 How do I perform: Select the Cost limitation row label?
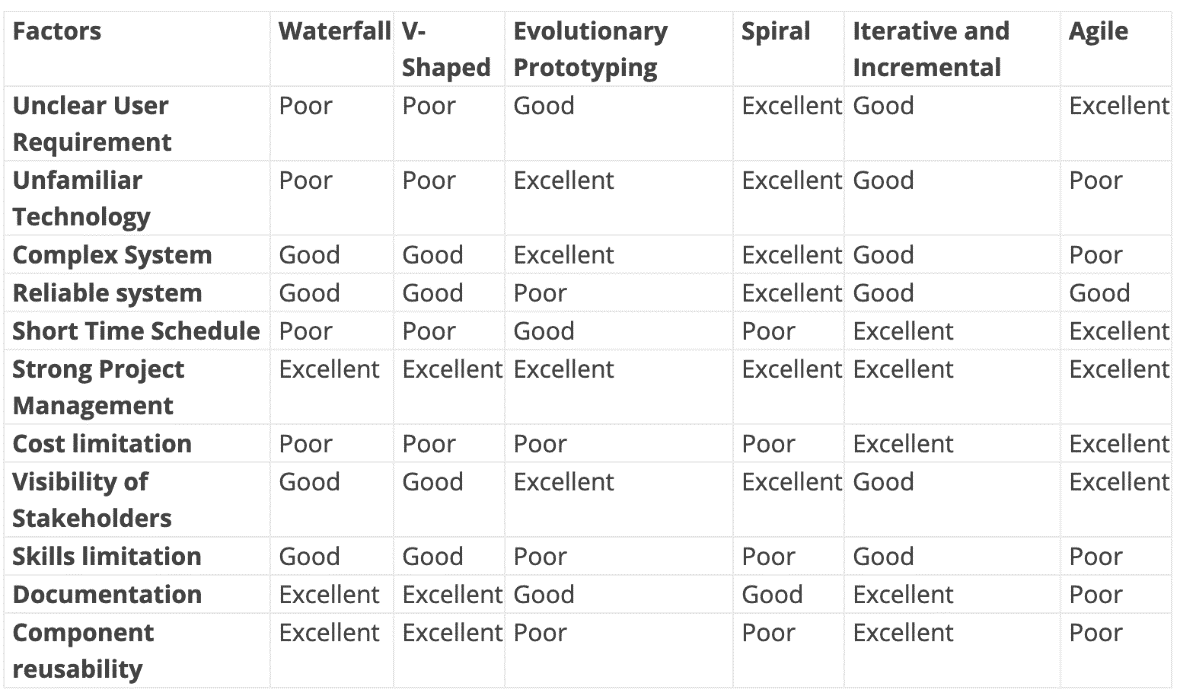click(102, 443)
